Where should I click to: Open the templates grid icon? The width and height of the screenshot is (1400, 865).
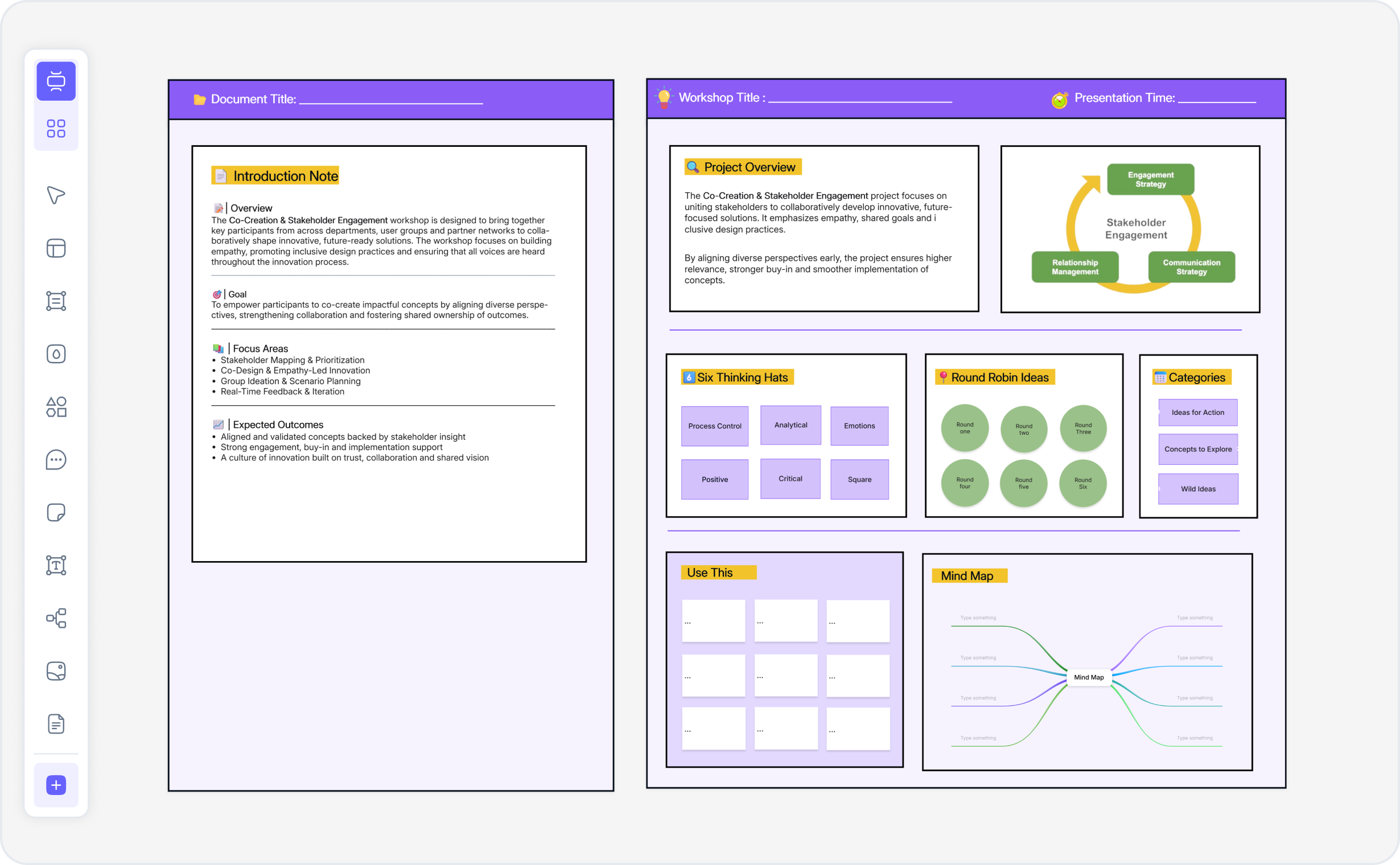[56, 128]
